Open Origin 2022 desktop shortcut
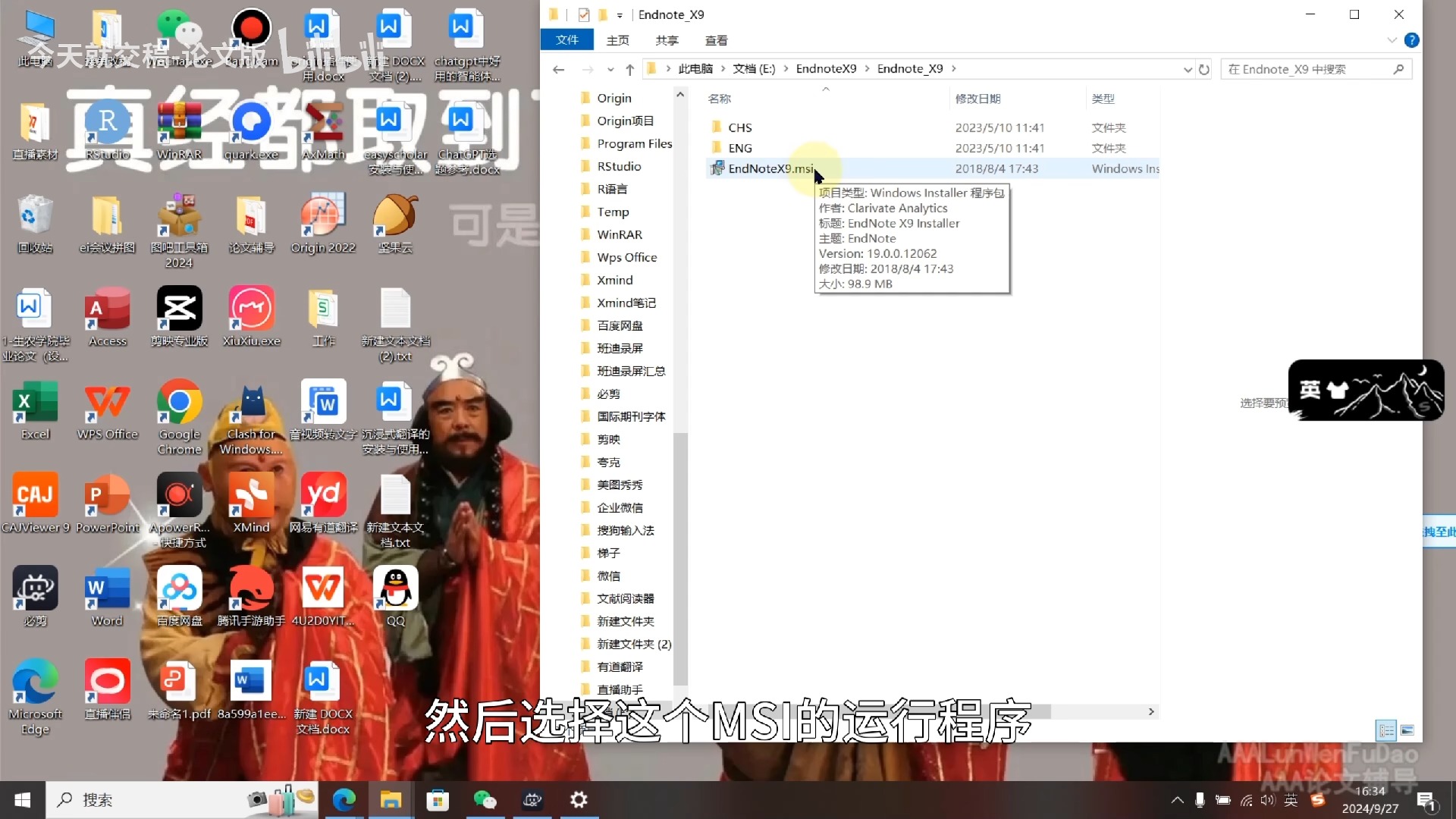Screen dimensions: 1456x819 [x=324, y=224]
